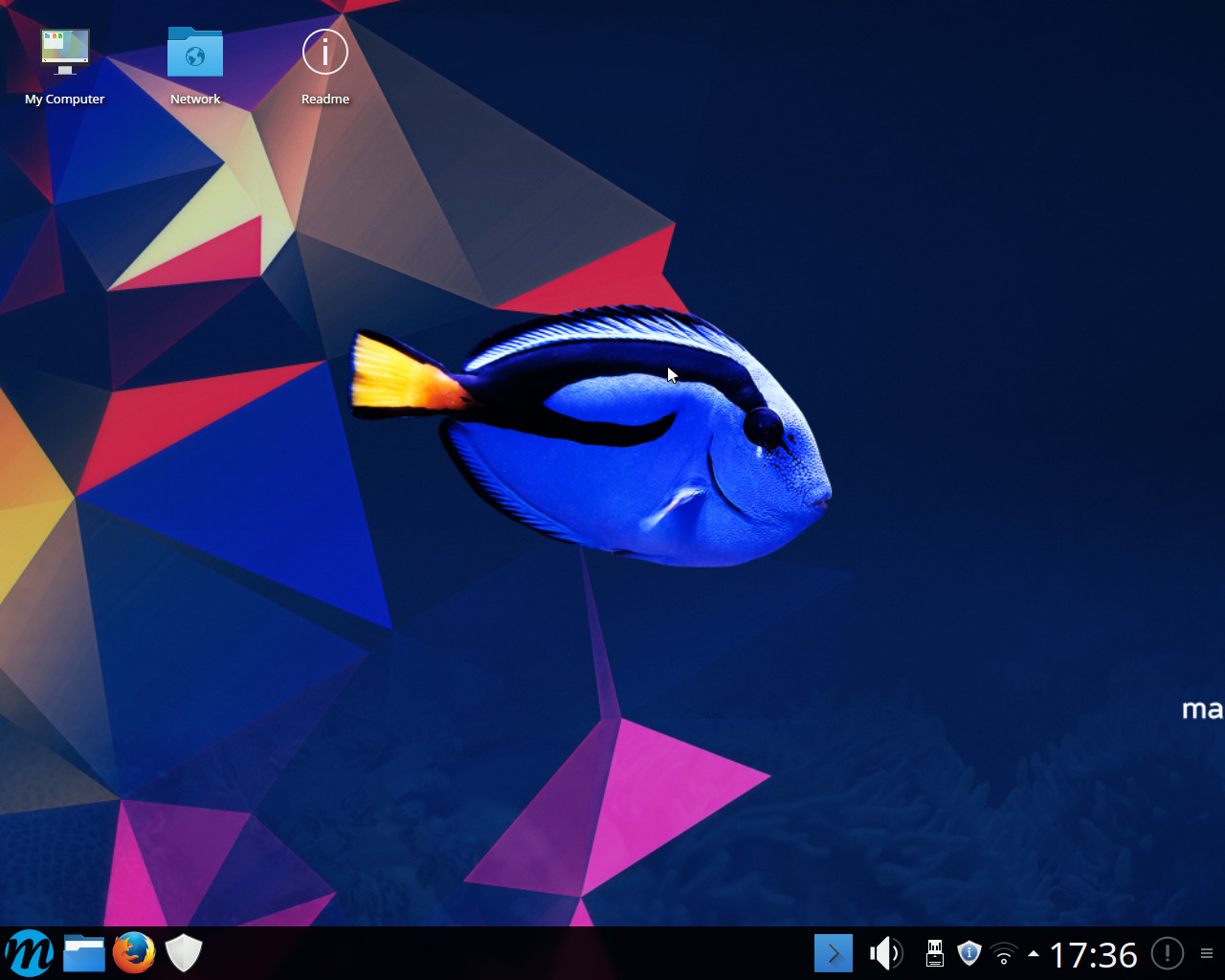Open the removable USB device notifier

(935, 953)
